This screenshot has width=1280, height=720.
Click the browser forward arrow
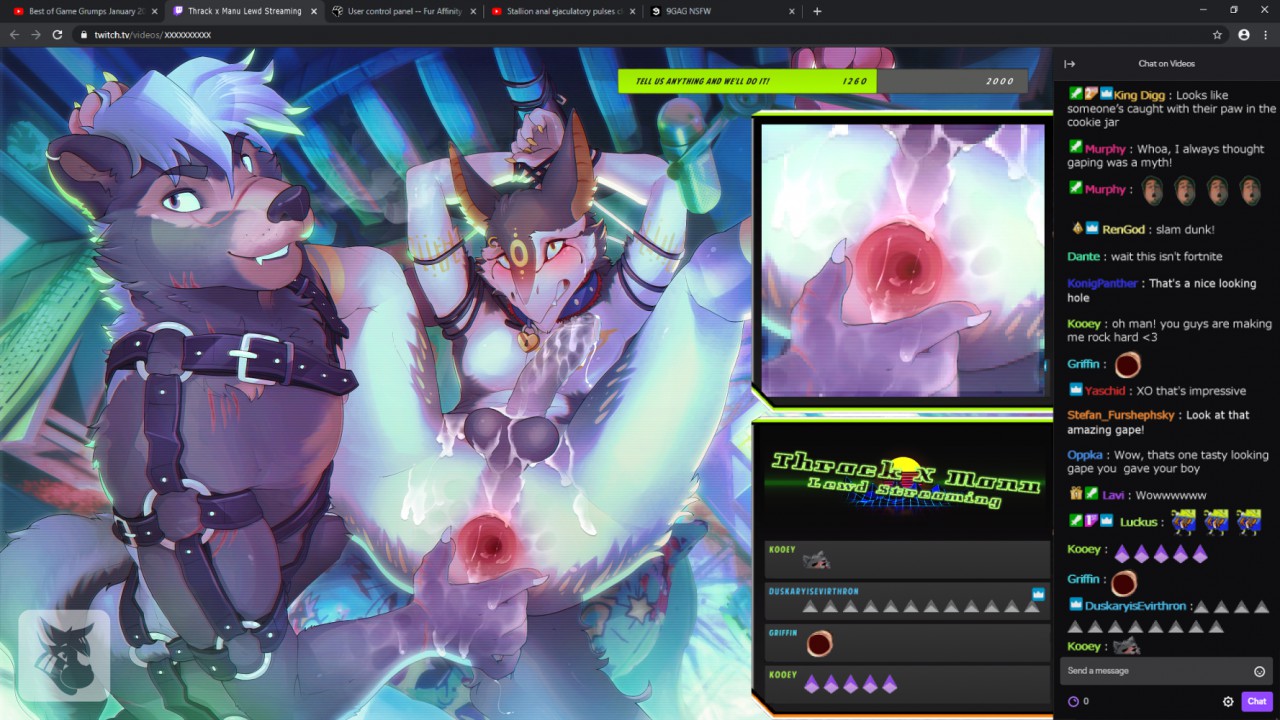[36, 34]
